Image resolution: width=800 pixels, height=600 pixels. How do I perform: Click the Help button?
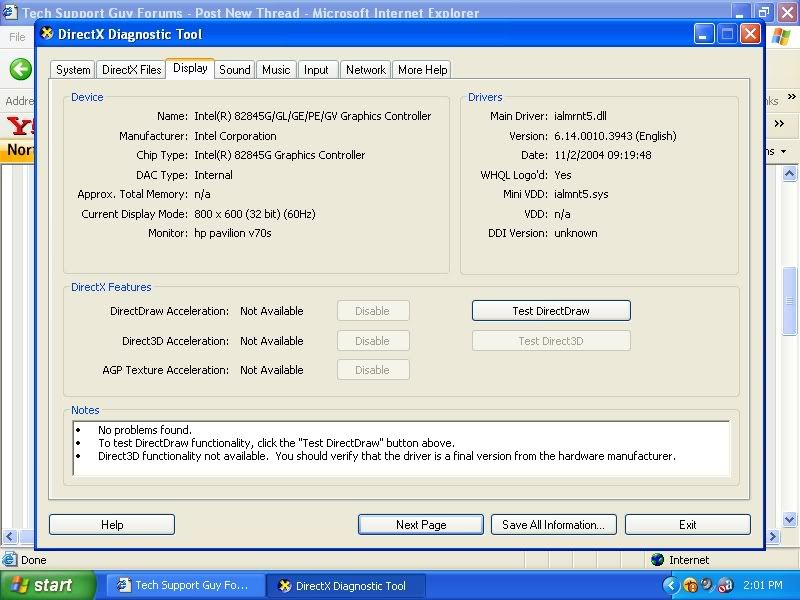[x=112, y=525]
